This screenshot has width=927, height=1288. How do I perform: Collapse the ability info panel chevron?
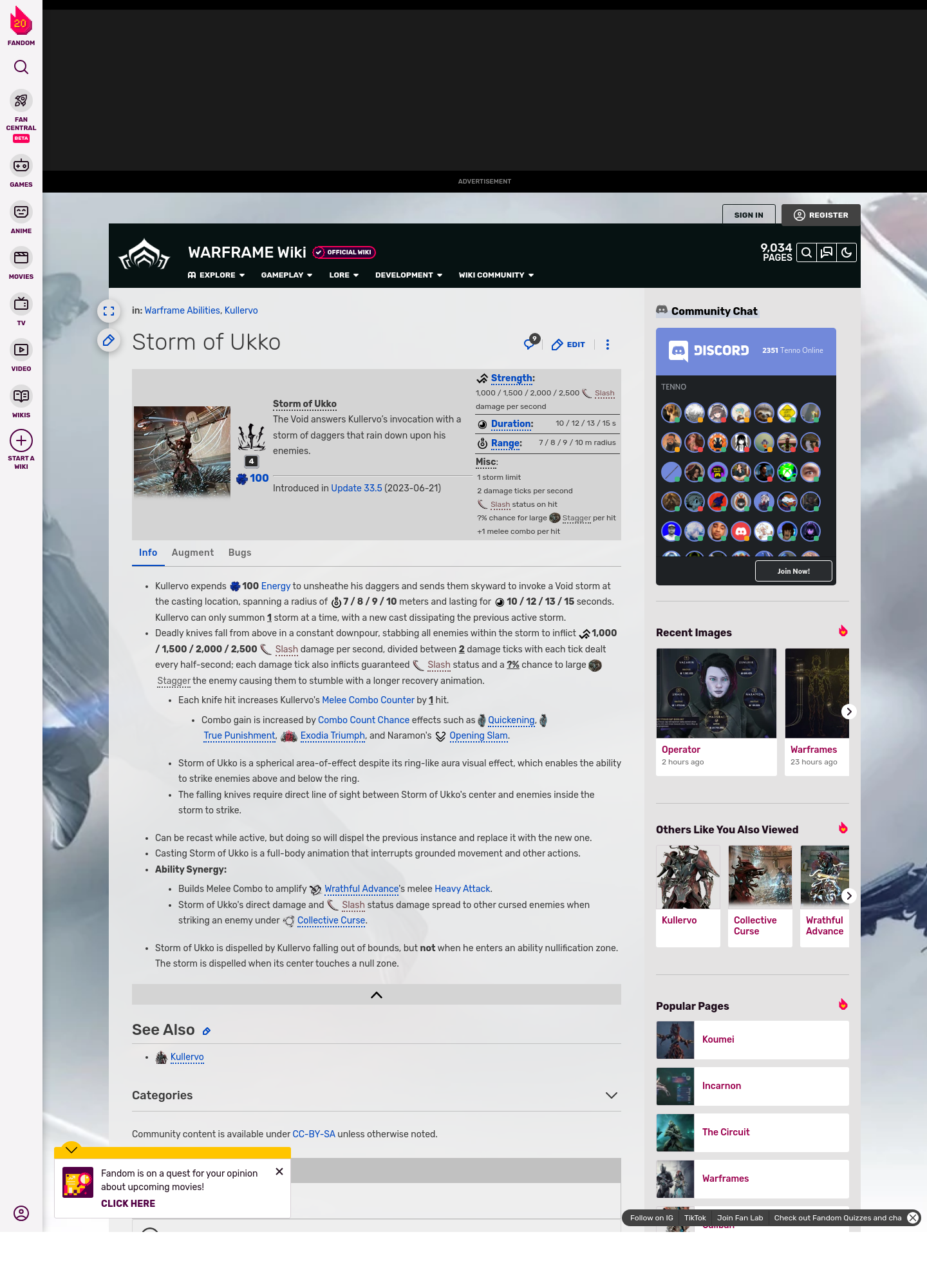pyautogui.click(x=377, y=995)
